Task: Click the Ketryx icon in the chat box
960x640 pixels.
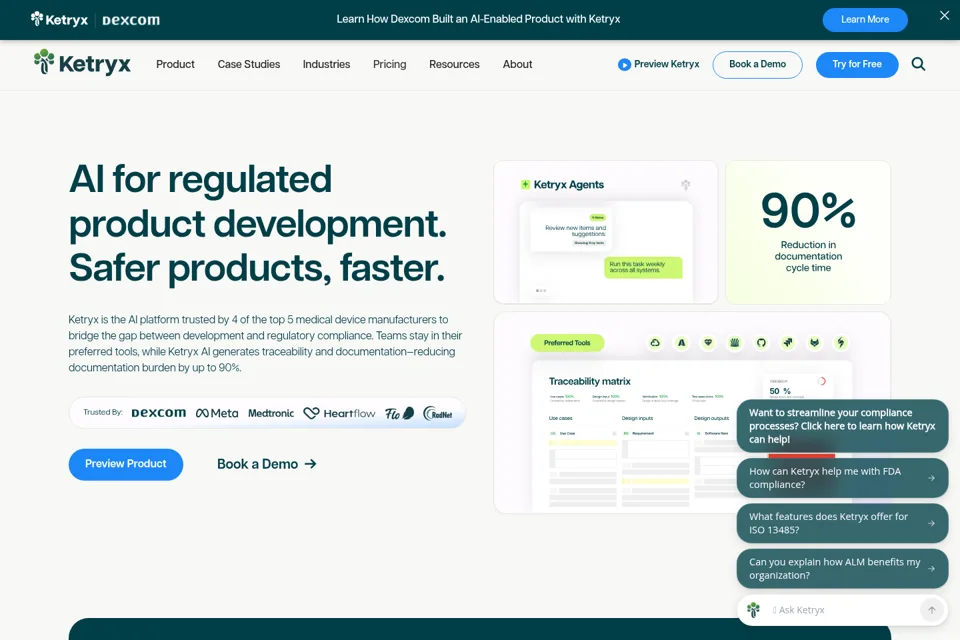Action: click(754, 610)
